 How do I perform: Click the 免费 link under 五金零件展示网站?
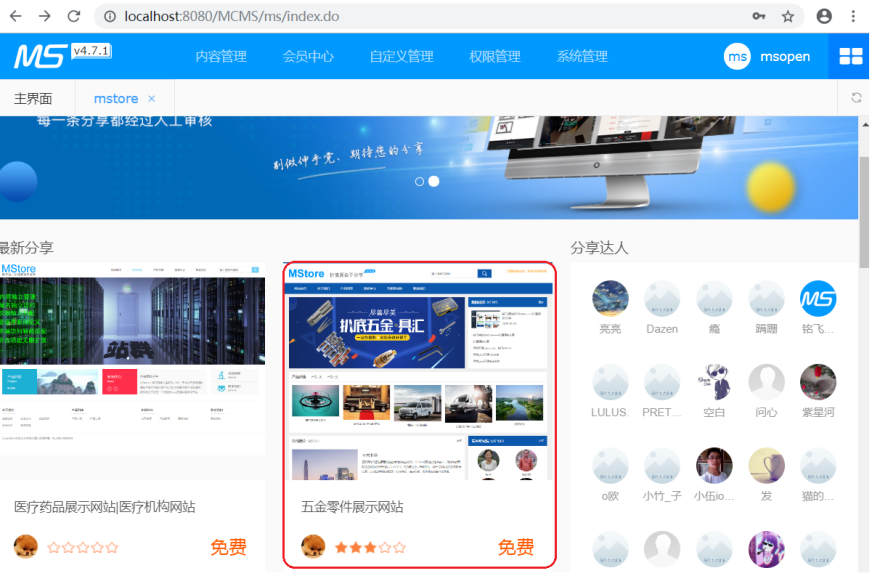(x=516, y=548)
